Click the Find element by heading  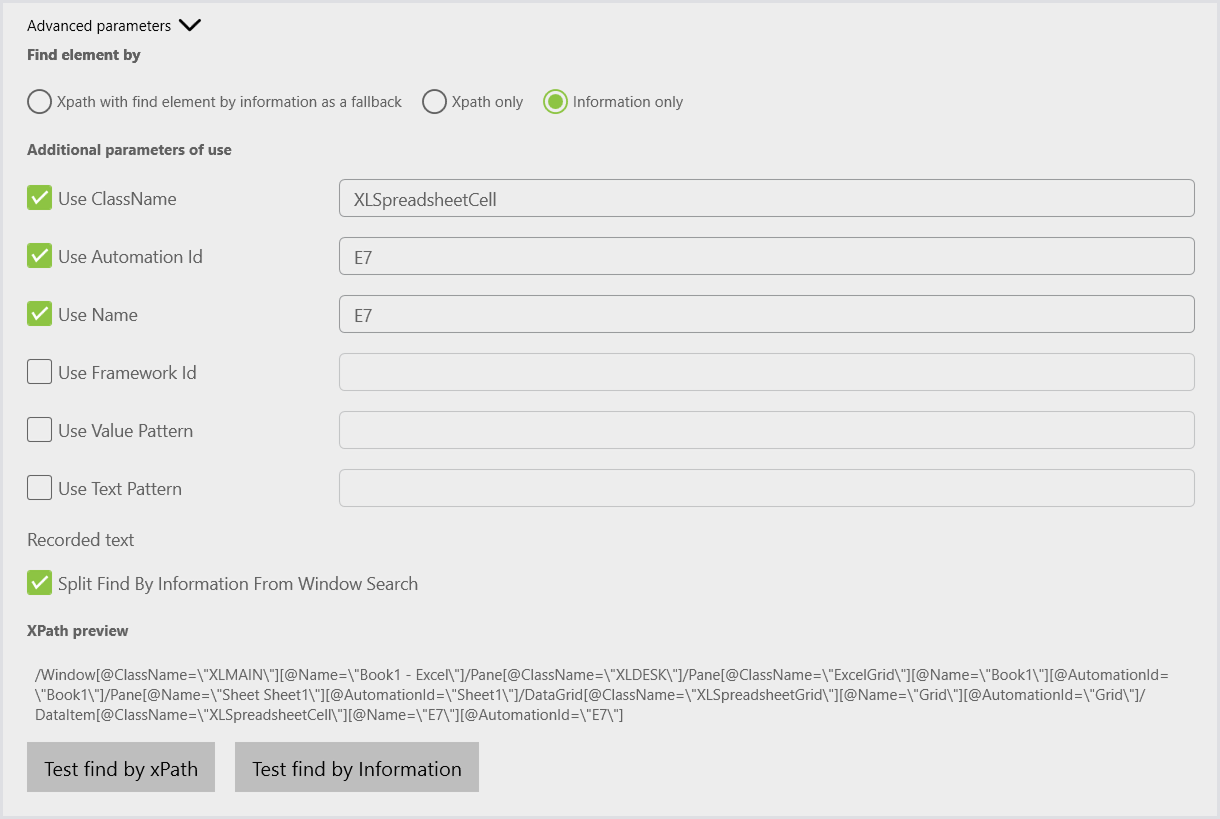click(x=84, y=55)
